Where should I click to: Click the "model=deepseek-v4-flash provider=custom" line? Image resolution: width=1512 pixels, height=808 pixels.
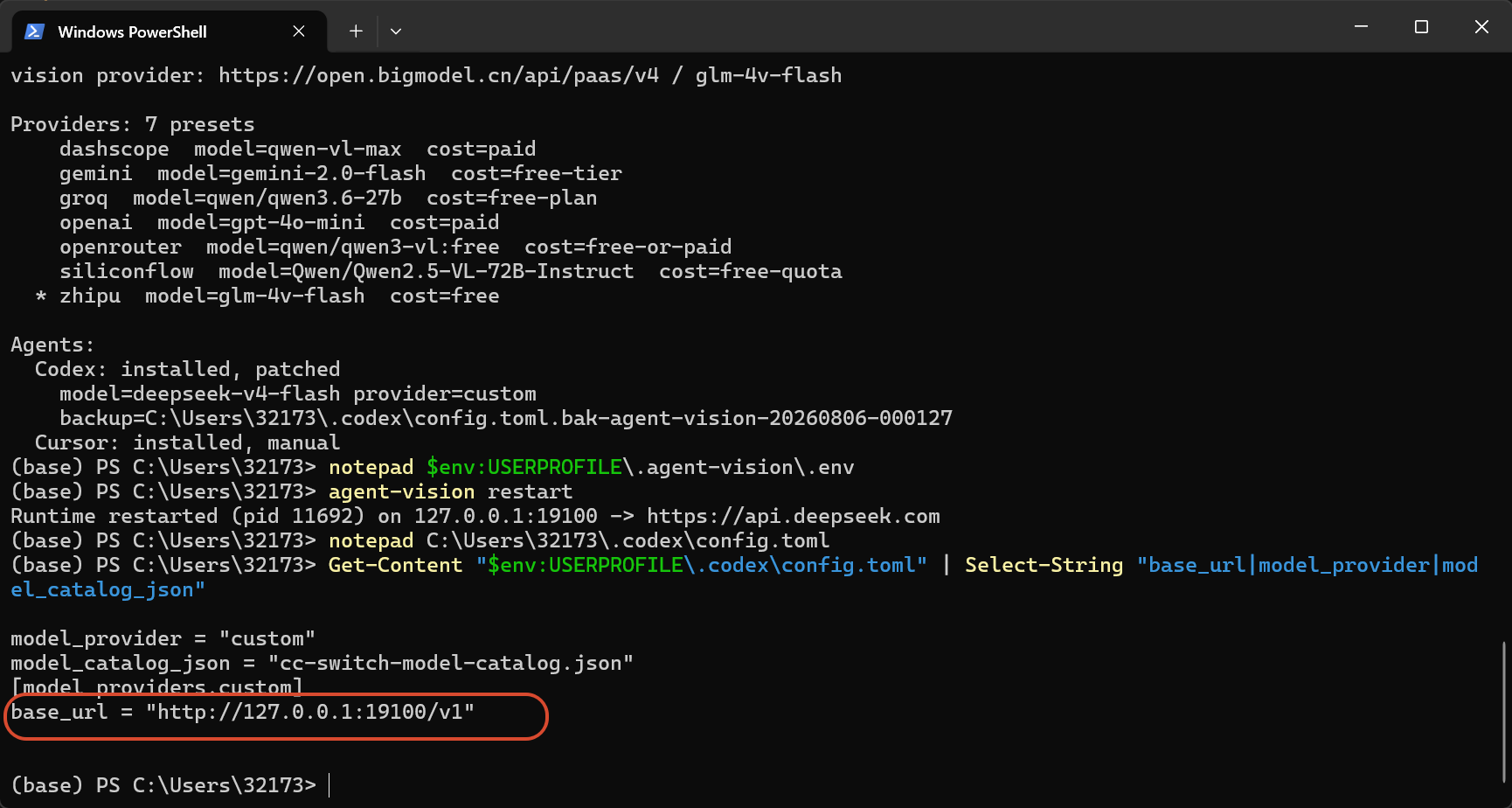pyautogui.click(x=298, y=394)
